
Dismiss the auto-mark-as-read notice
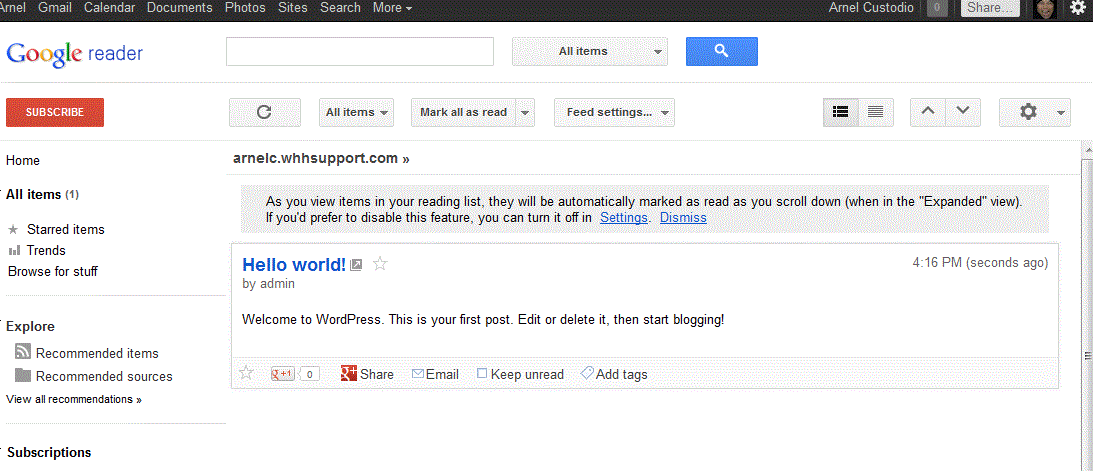click(x=683, y=217)
